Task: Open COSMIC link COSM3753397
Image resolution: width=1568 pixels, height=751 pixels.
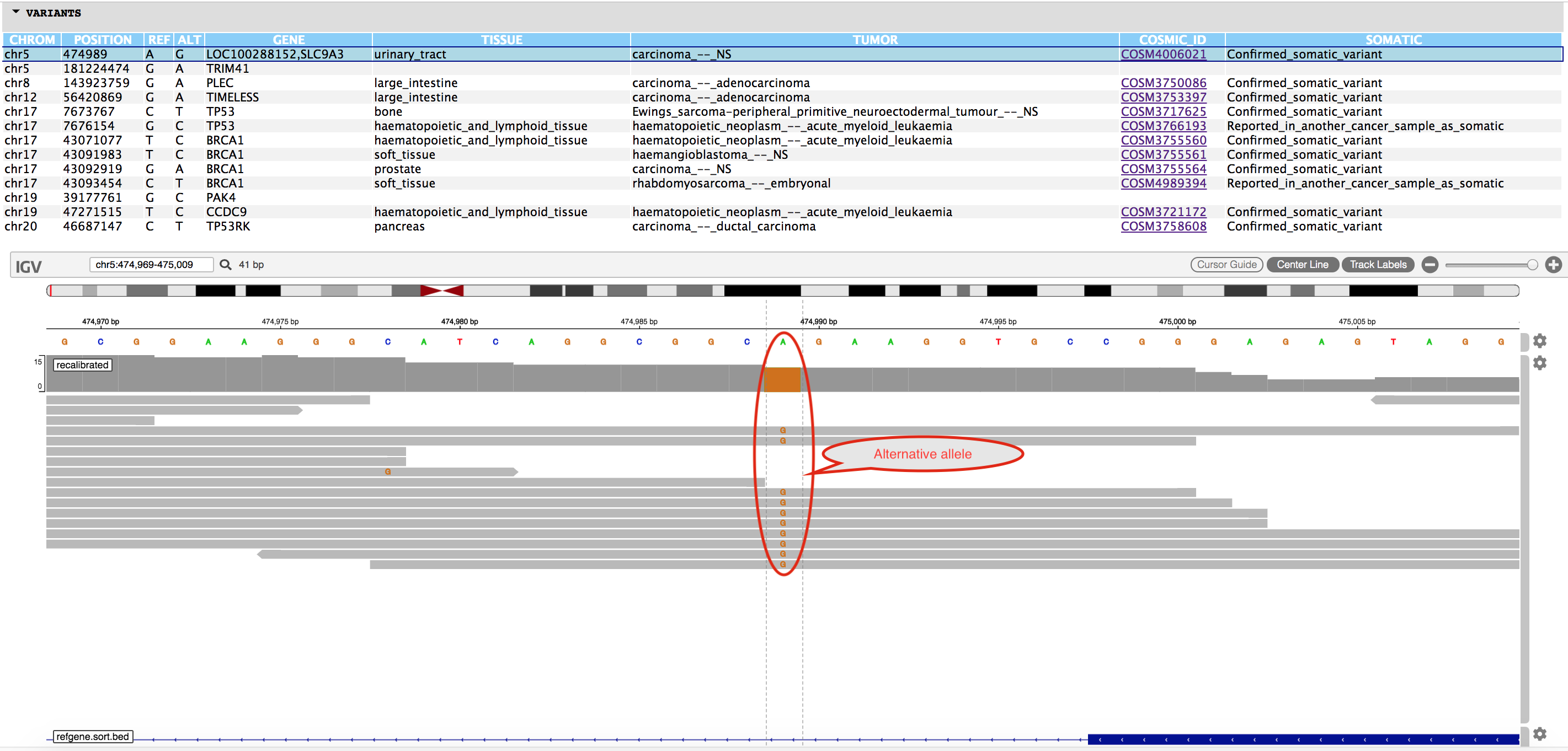Action: [1163, 97]
